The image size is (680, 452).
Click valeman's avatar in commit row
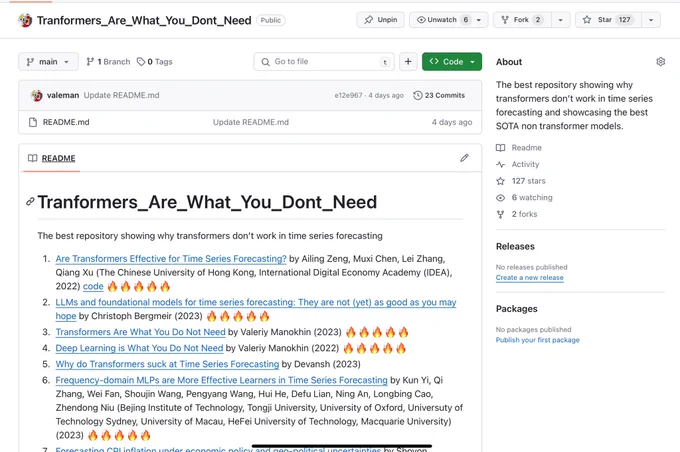coord(37,95)
